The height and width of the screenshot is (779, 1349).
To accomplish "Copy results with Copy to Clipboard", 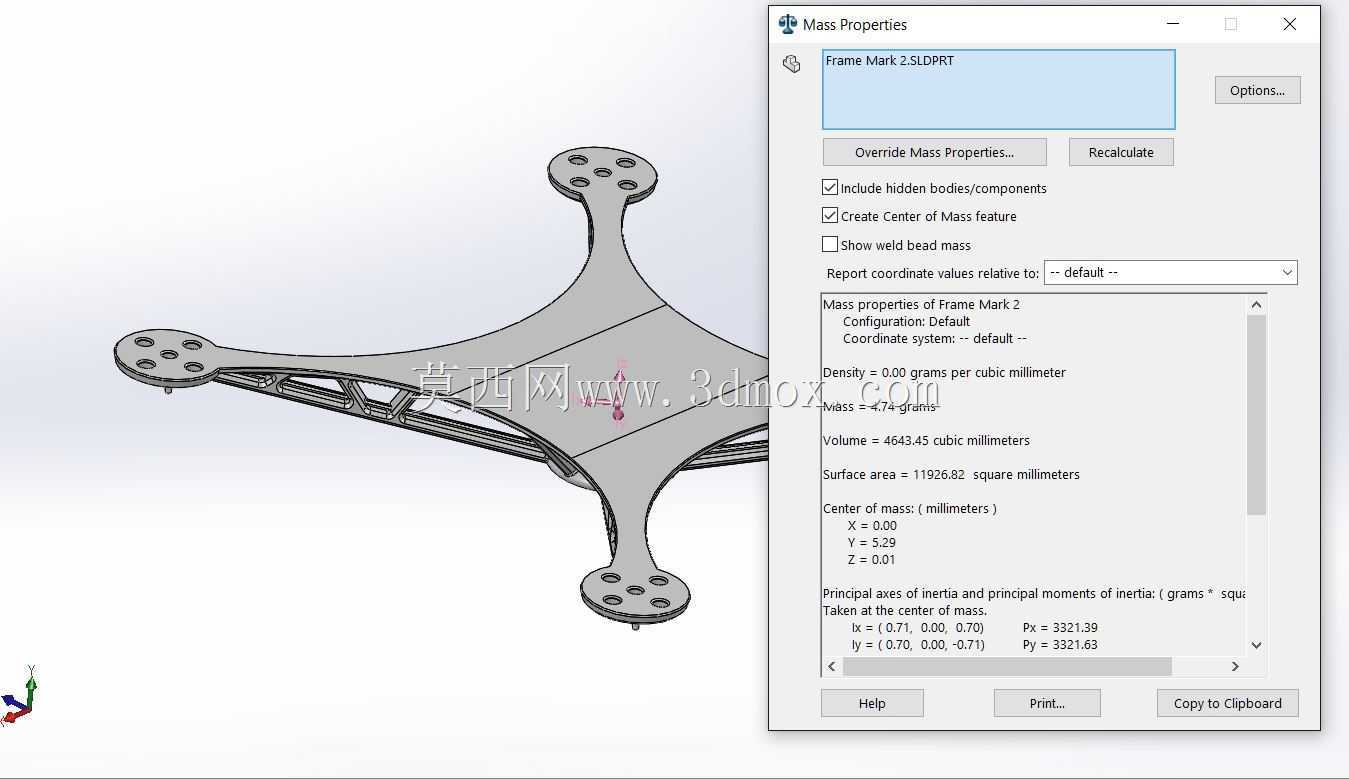I will 1227,703.
